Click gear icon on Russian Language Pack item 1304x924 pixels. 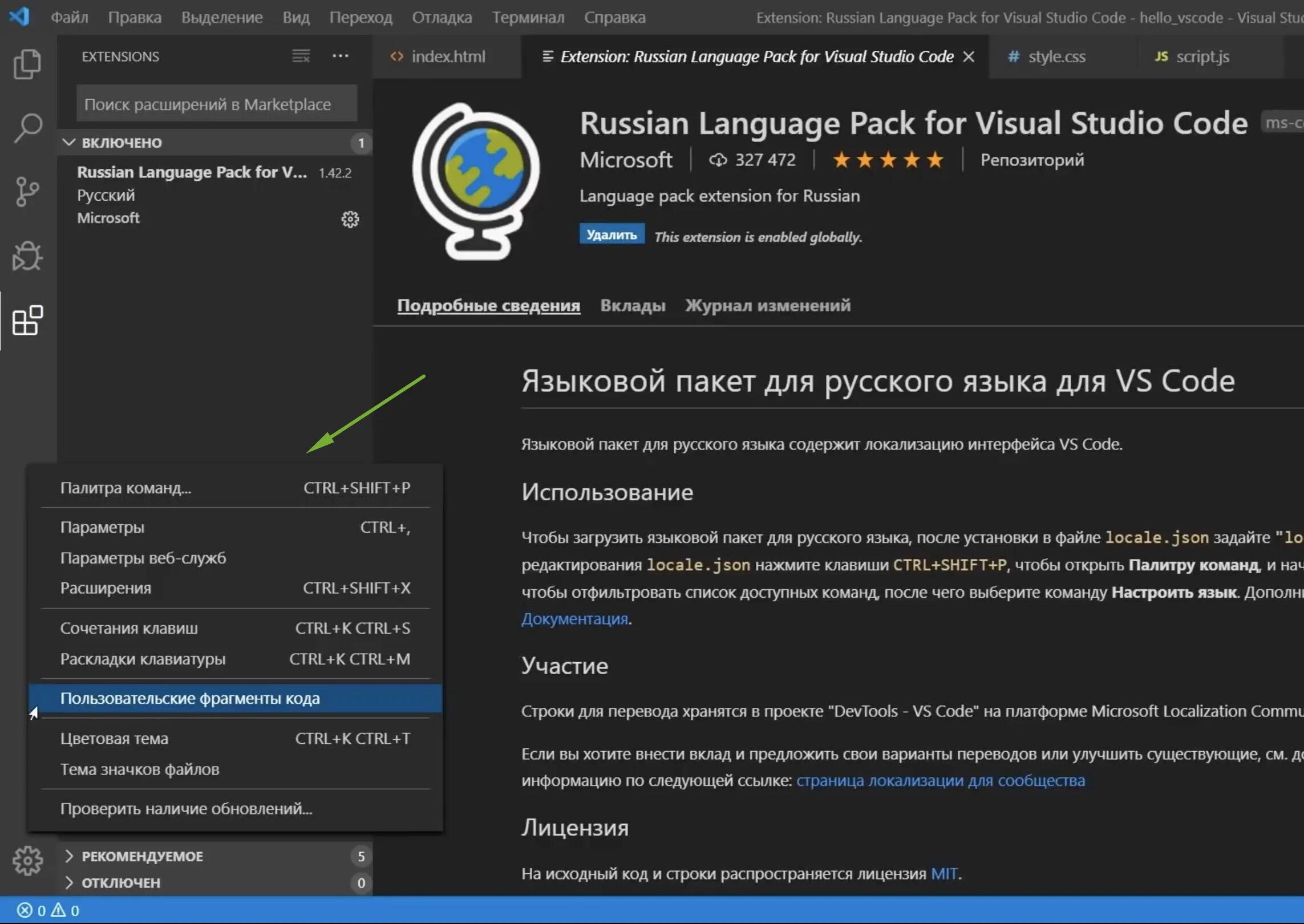point(350,219)
